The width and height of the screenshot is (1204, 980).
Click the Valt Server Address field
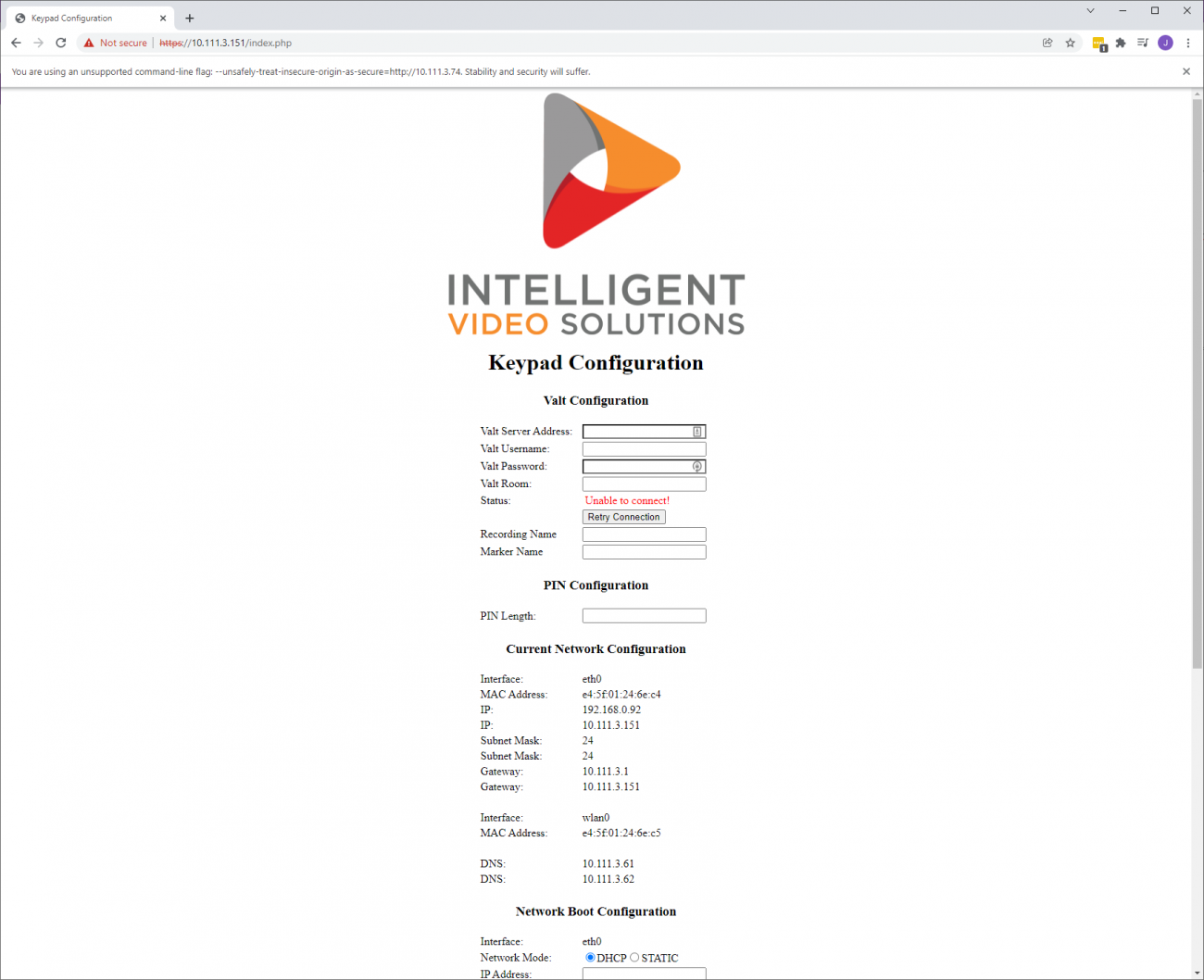click(644, 432)
